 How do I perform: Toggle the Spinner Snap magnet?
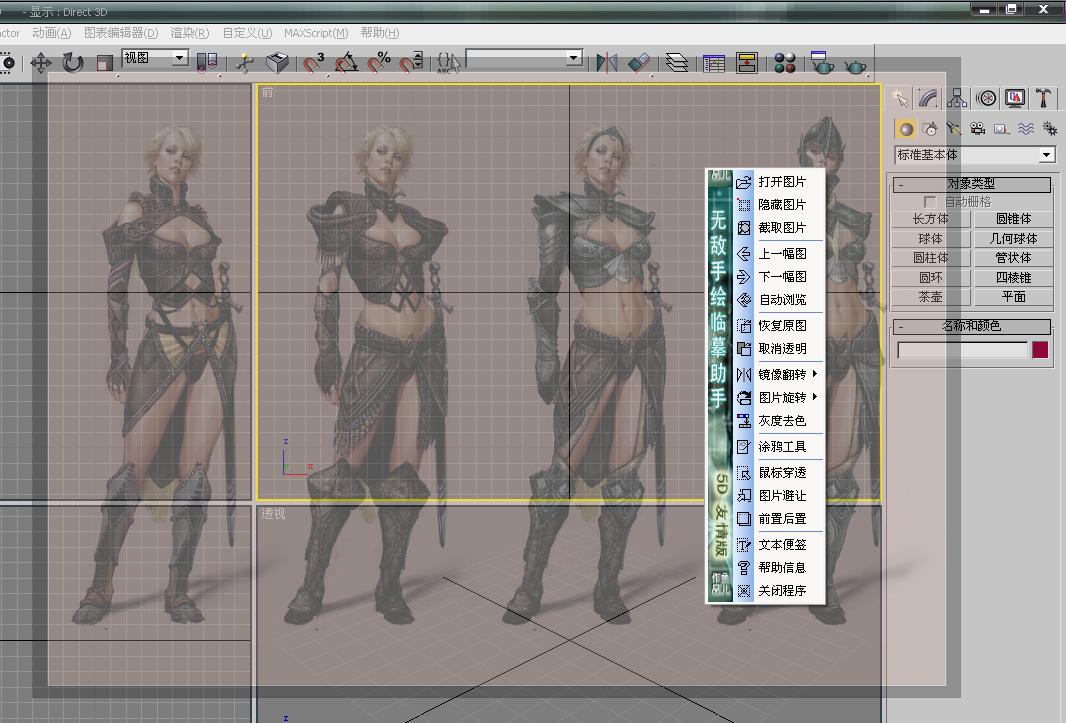coord(411,63)
